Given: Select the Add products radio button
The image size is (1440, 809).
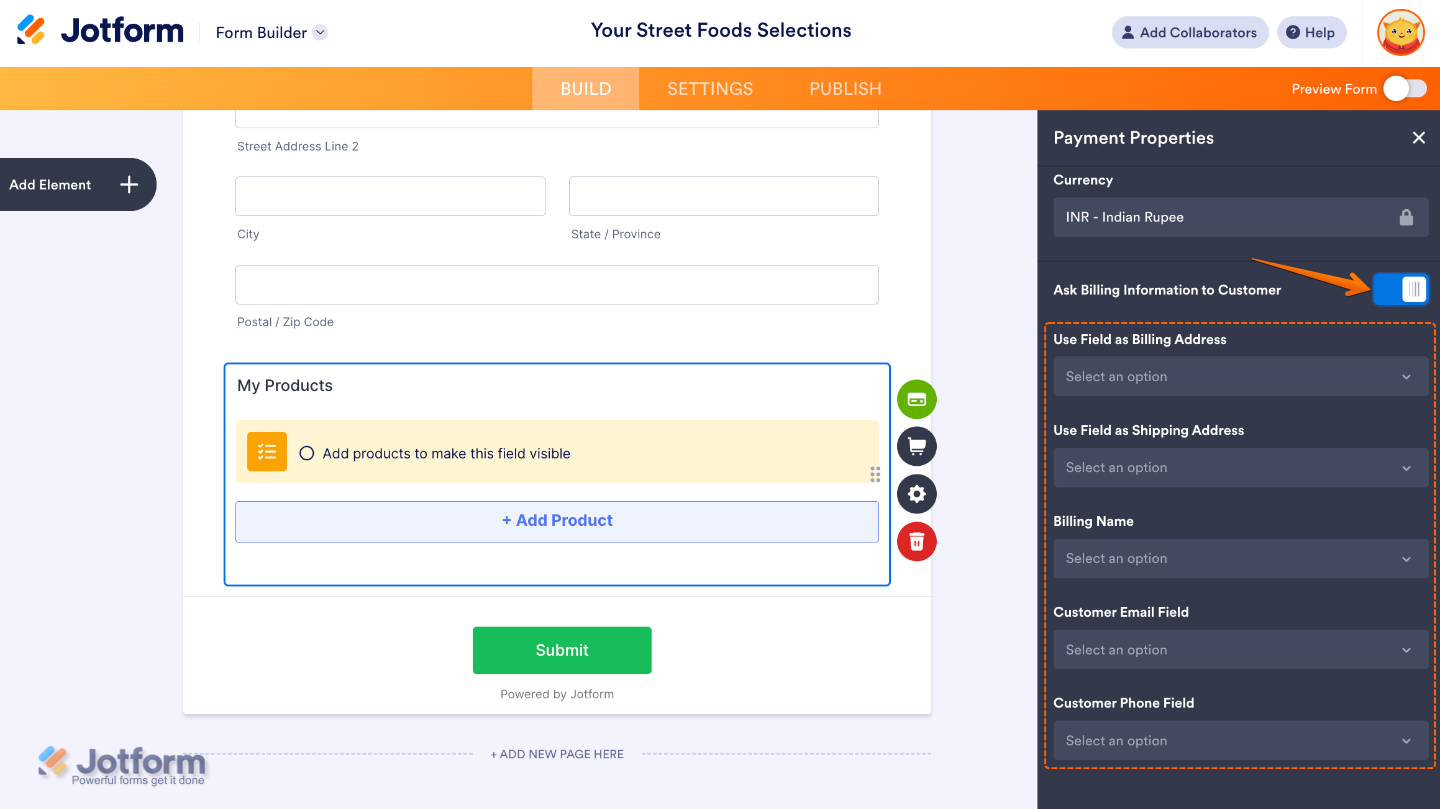Looking at the screenshot, I should click(x=306, y=452).
